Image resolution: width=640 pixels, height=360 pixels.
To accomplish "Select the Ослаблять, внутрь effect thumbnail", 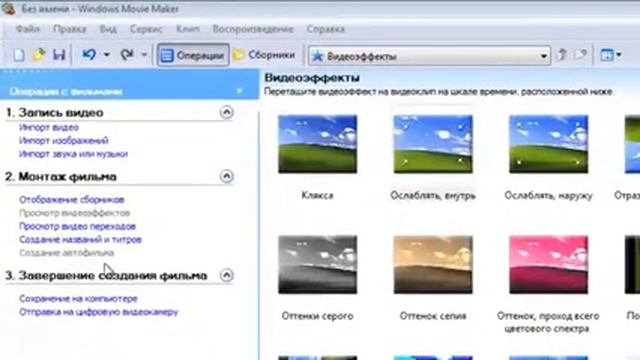I will (x=433, y=144).
